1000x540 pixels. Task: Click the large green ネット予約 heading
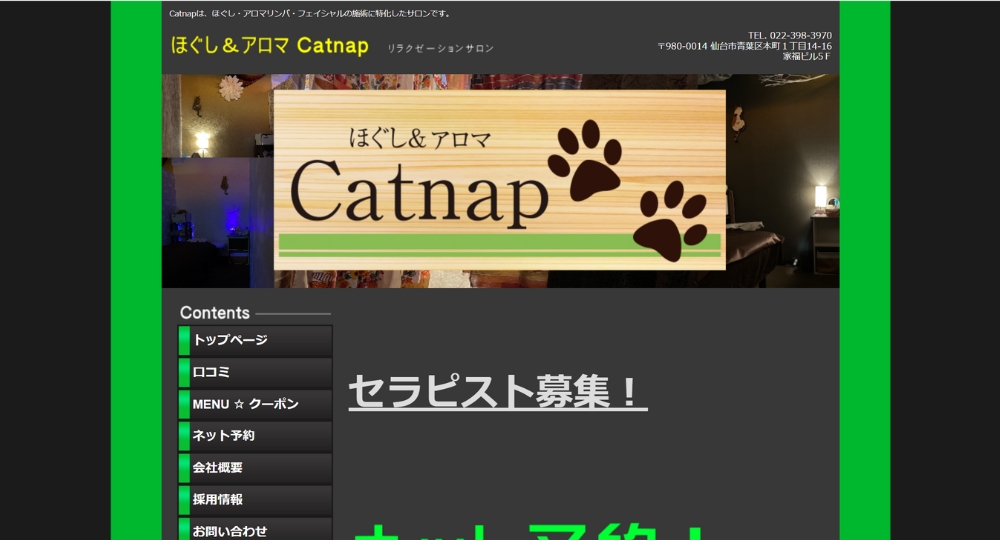pyautogui.click(x=529, y=530)
